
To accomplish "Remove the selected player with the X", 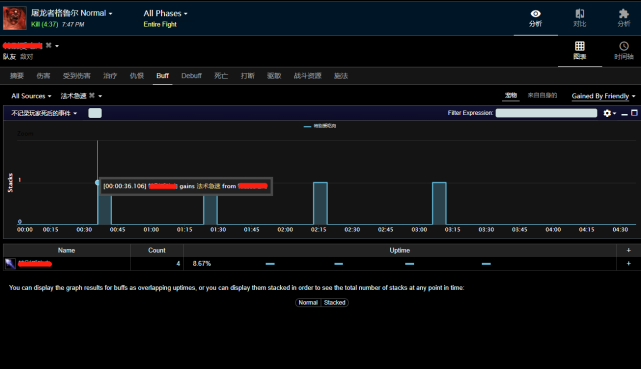I will coord(48,45).
